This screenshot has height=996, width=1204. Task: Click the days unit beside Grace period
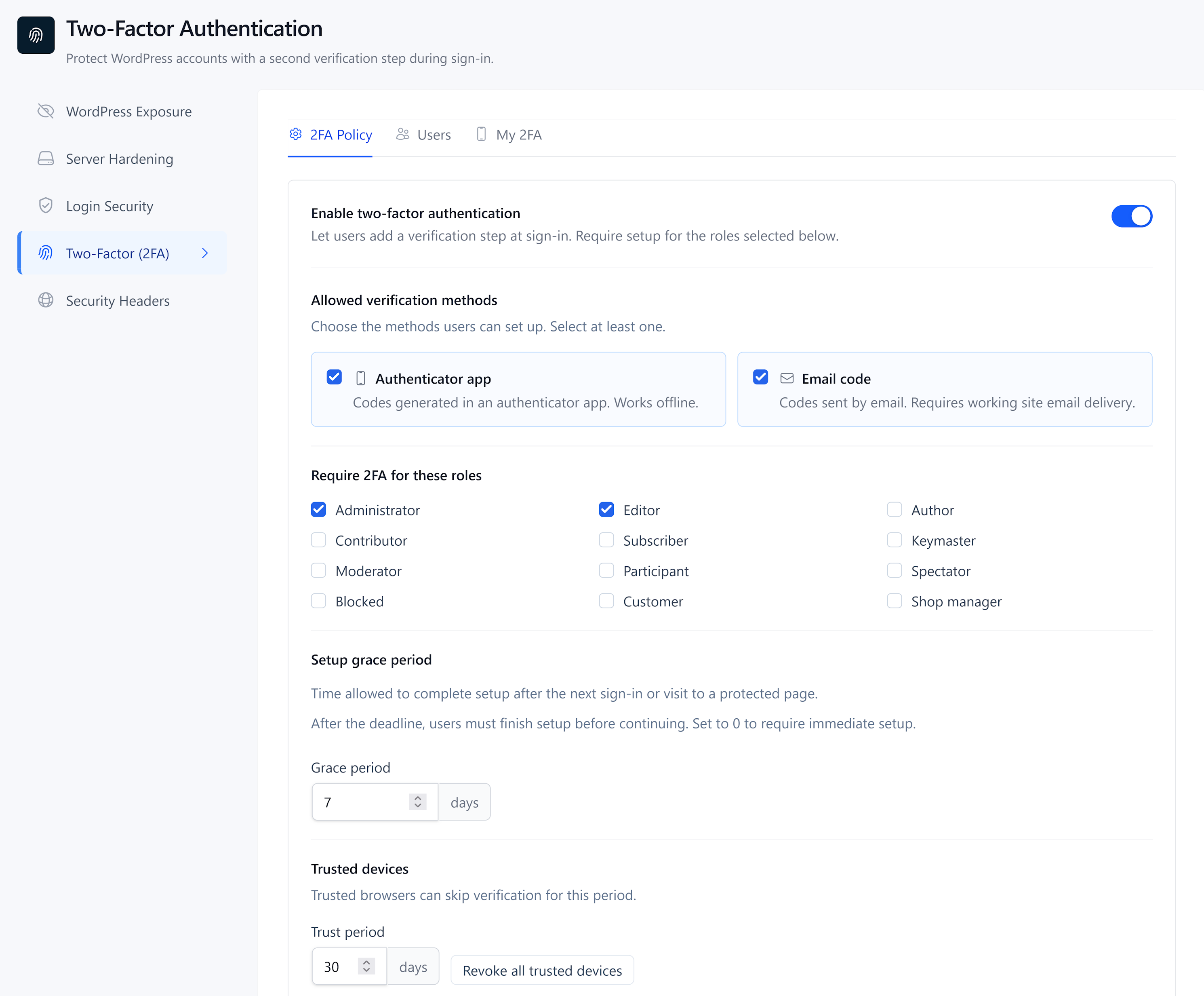(464, 802)
